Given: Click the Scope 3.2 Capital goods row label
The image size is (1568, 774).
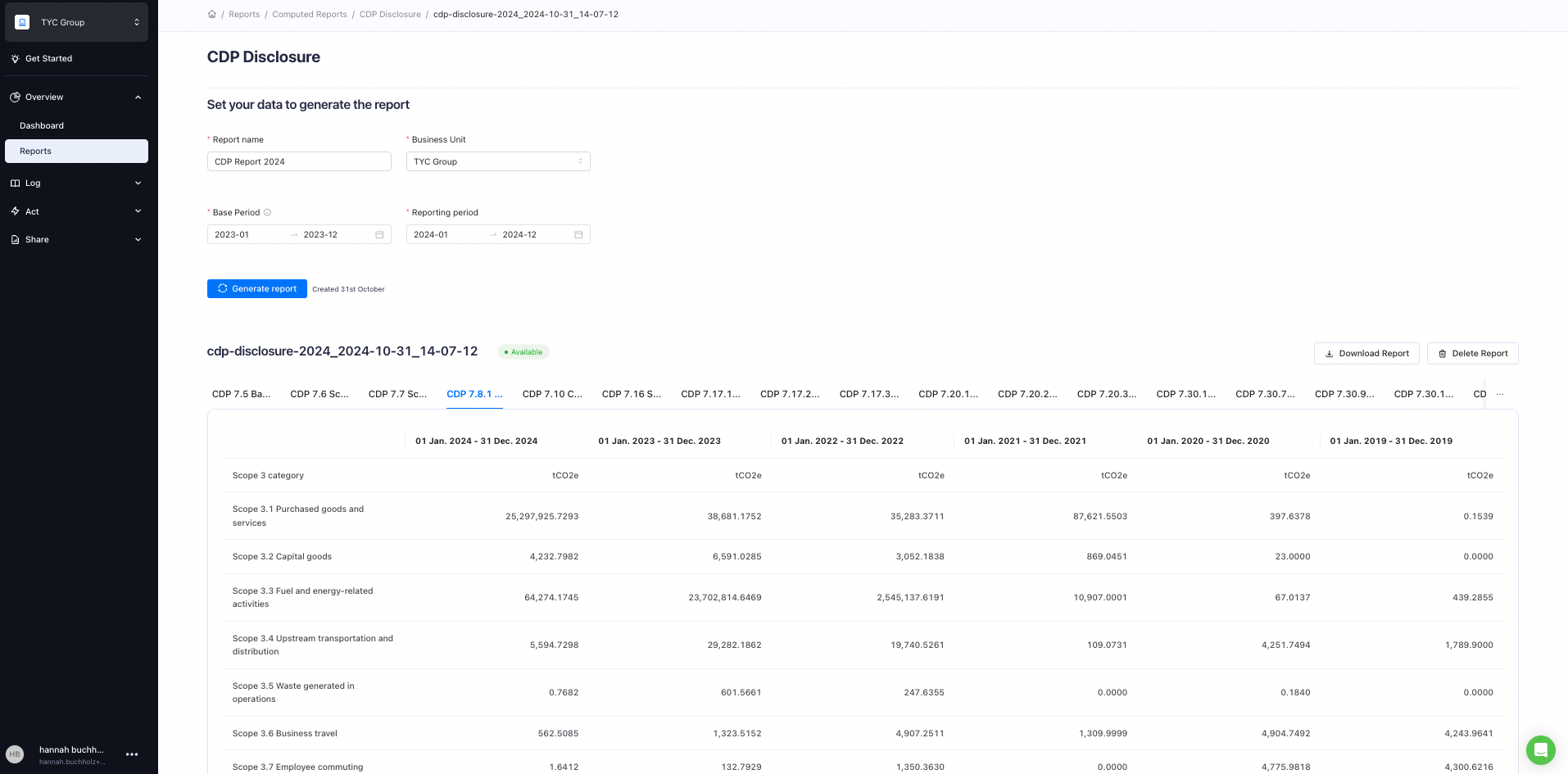Looking at the screenshot, I should (x=282, y=556).
